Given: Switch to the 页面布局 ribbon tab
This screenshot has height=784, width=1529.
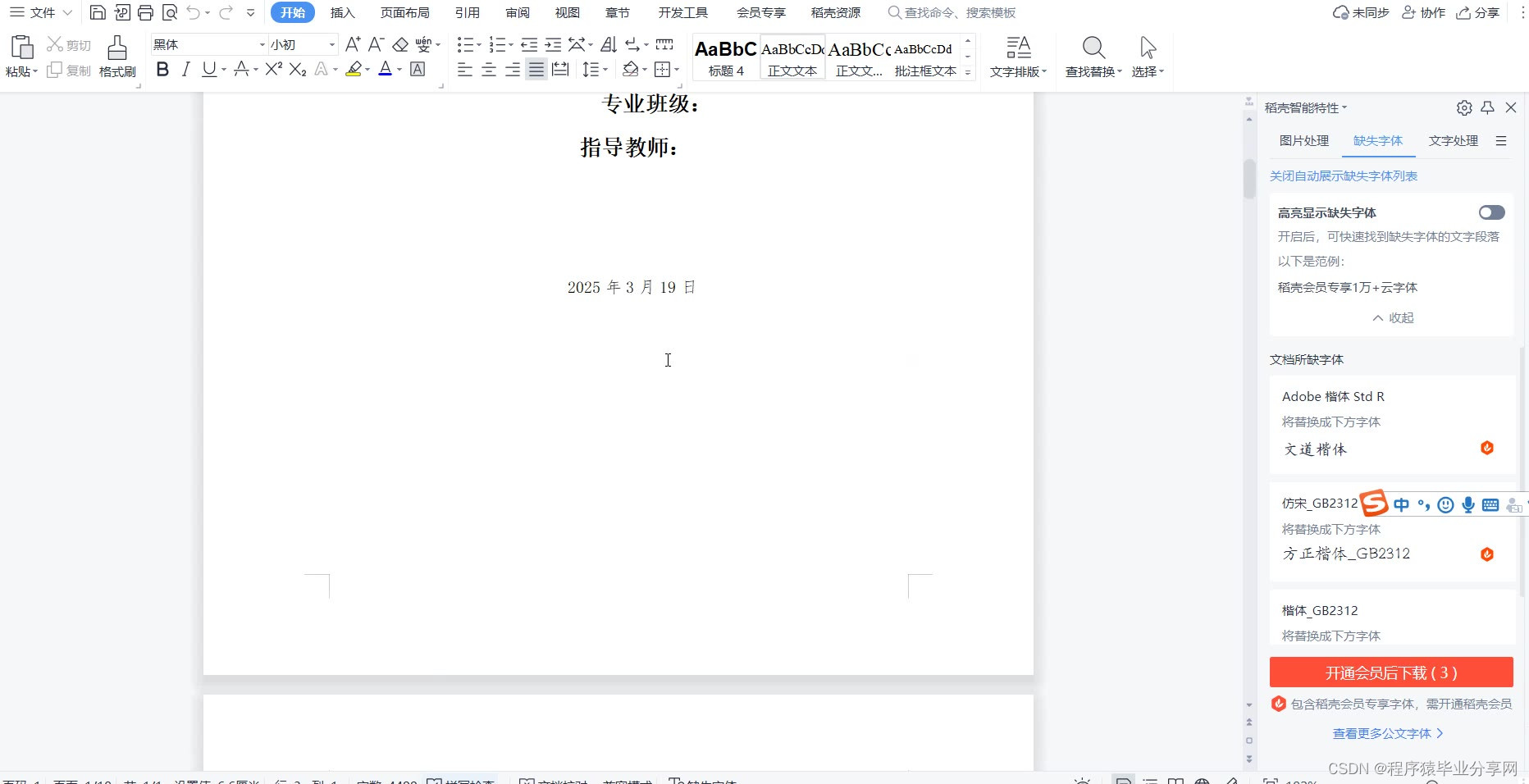Looking at the screenshot, I should [x=405, y=12].
